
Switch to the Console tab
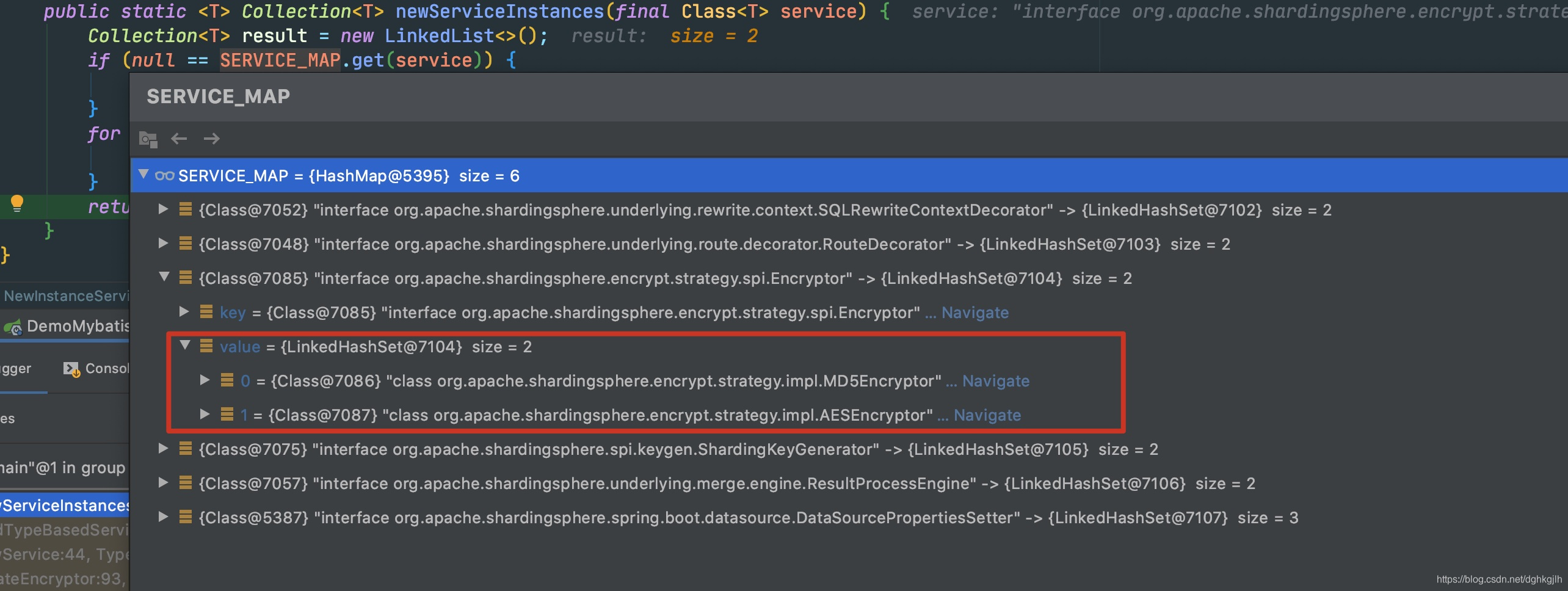point(95,369)
